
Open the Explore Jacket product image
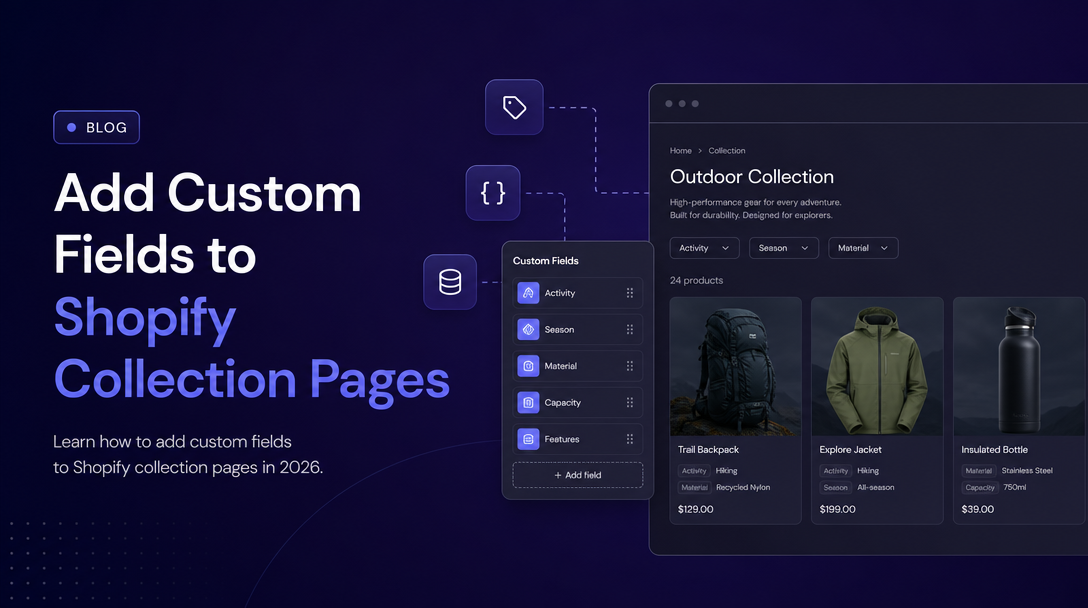pyautogui.click(x=877, y=366)
